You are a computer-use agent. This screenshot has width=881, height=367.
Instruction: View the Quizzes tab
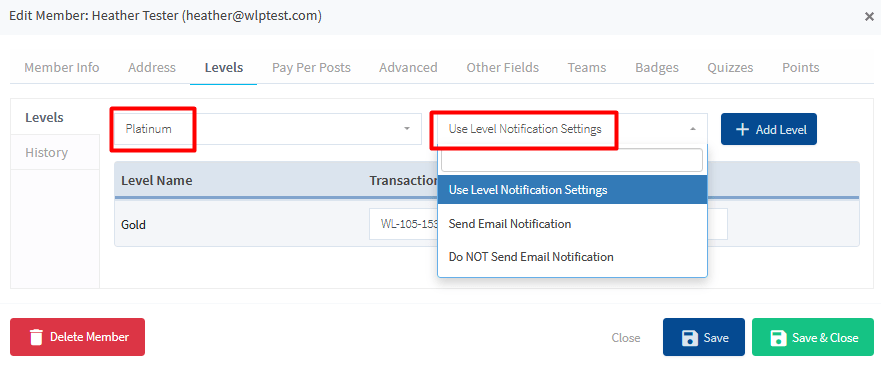730,67
